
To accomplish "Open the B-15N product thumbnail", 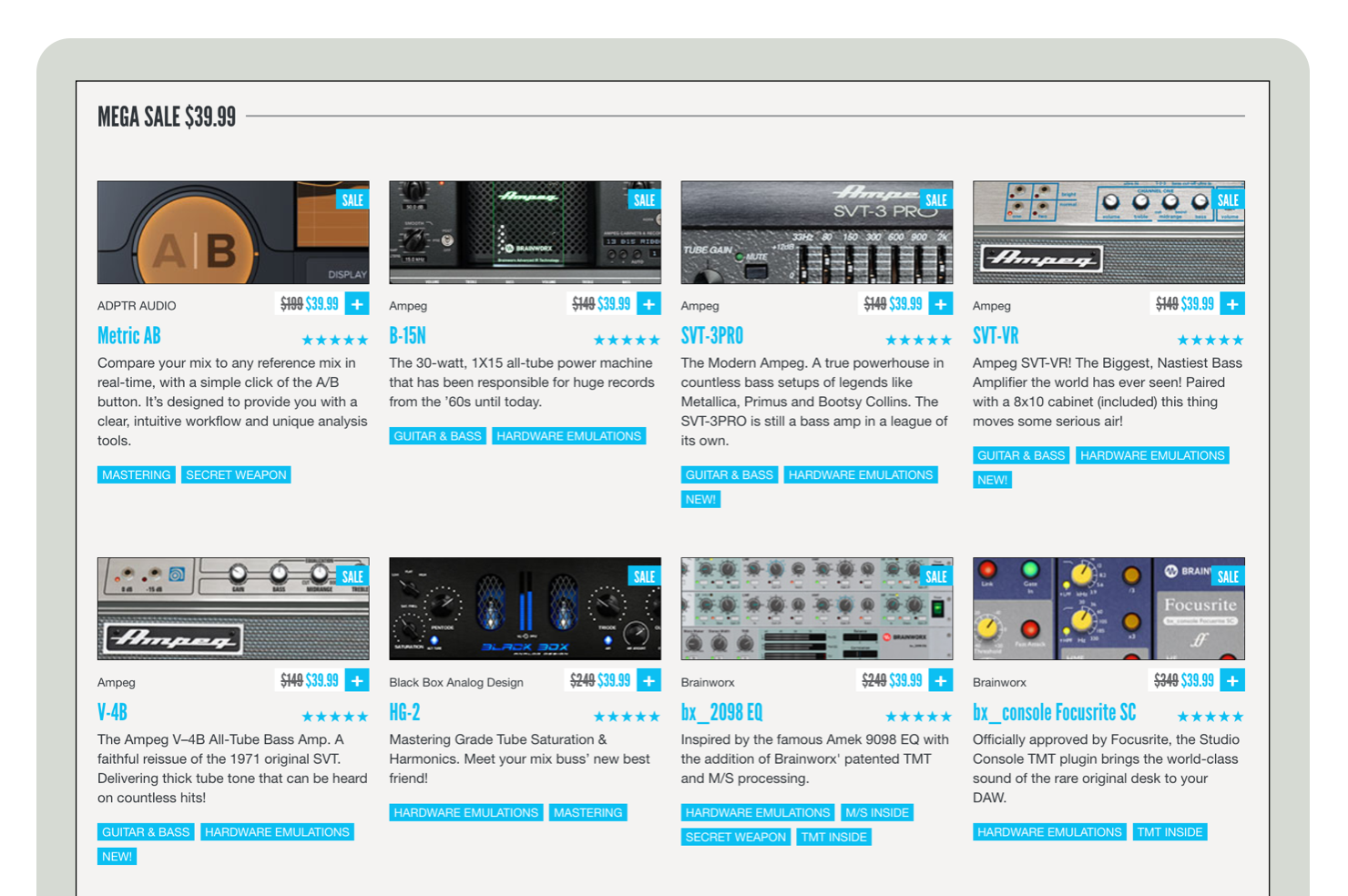I will pos(525,232).
